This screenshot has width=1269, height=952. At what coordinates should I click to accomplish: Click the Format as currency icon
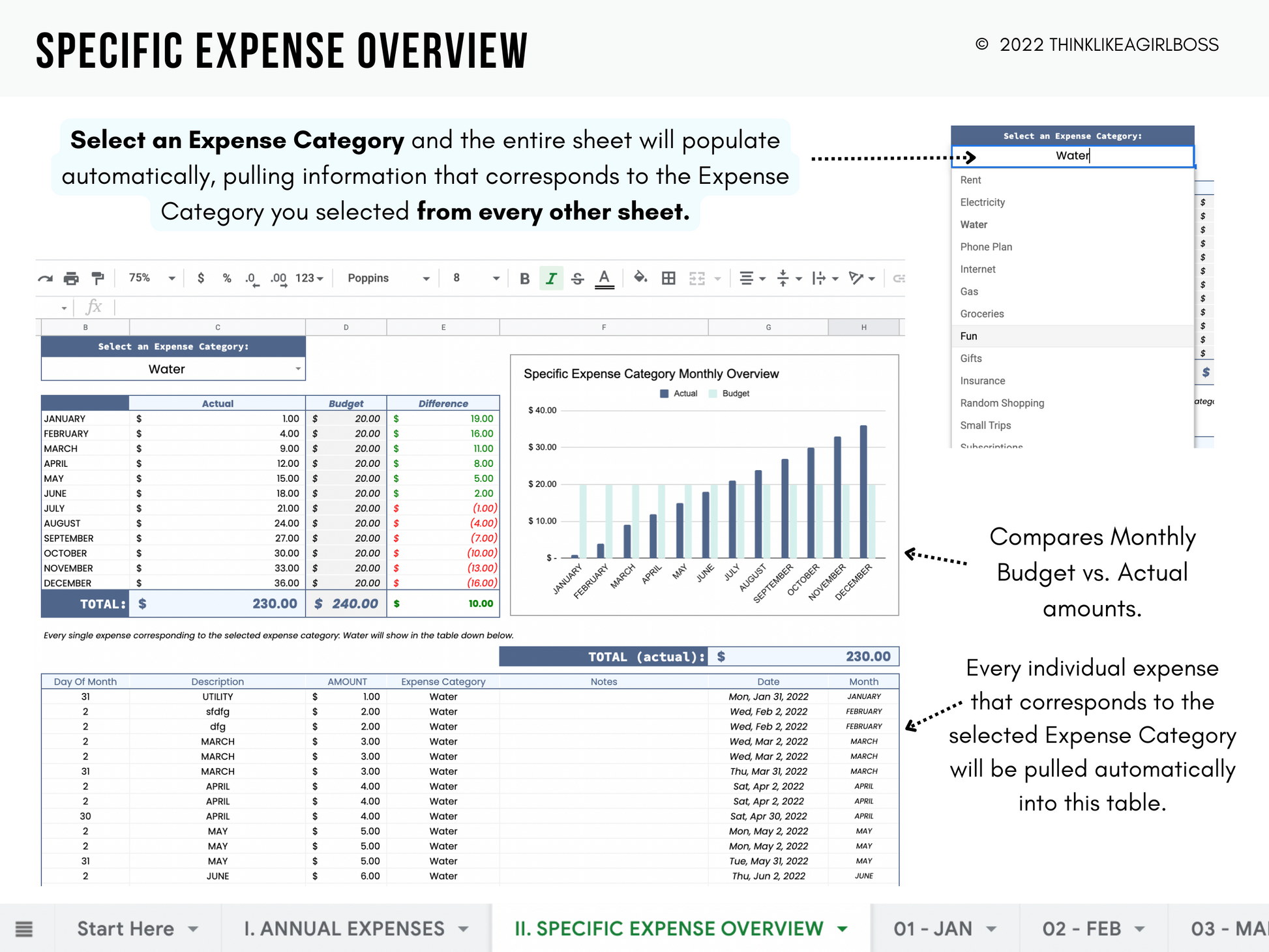[201, 278]
